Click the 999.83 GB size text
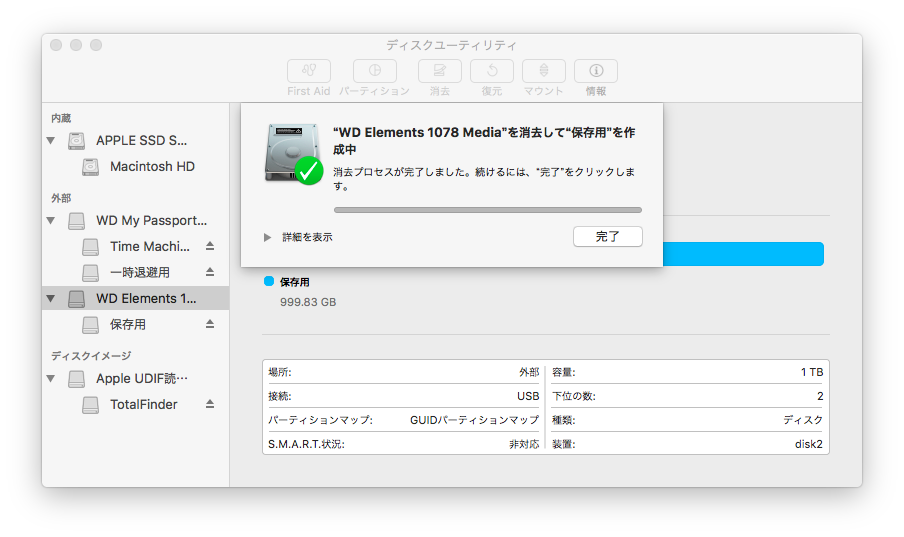 tap(308, 302)
